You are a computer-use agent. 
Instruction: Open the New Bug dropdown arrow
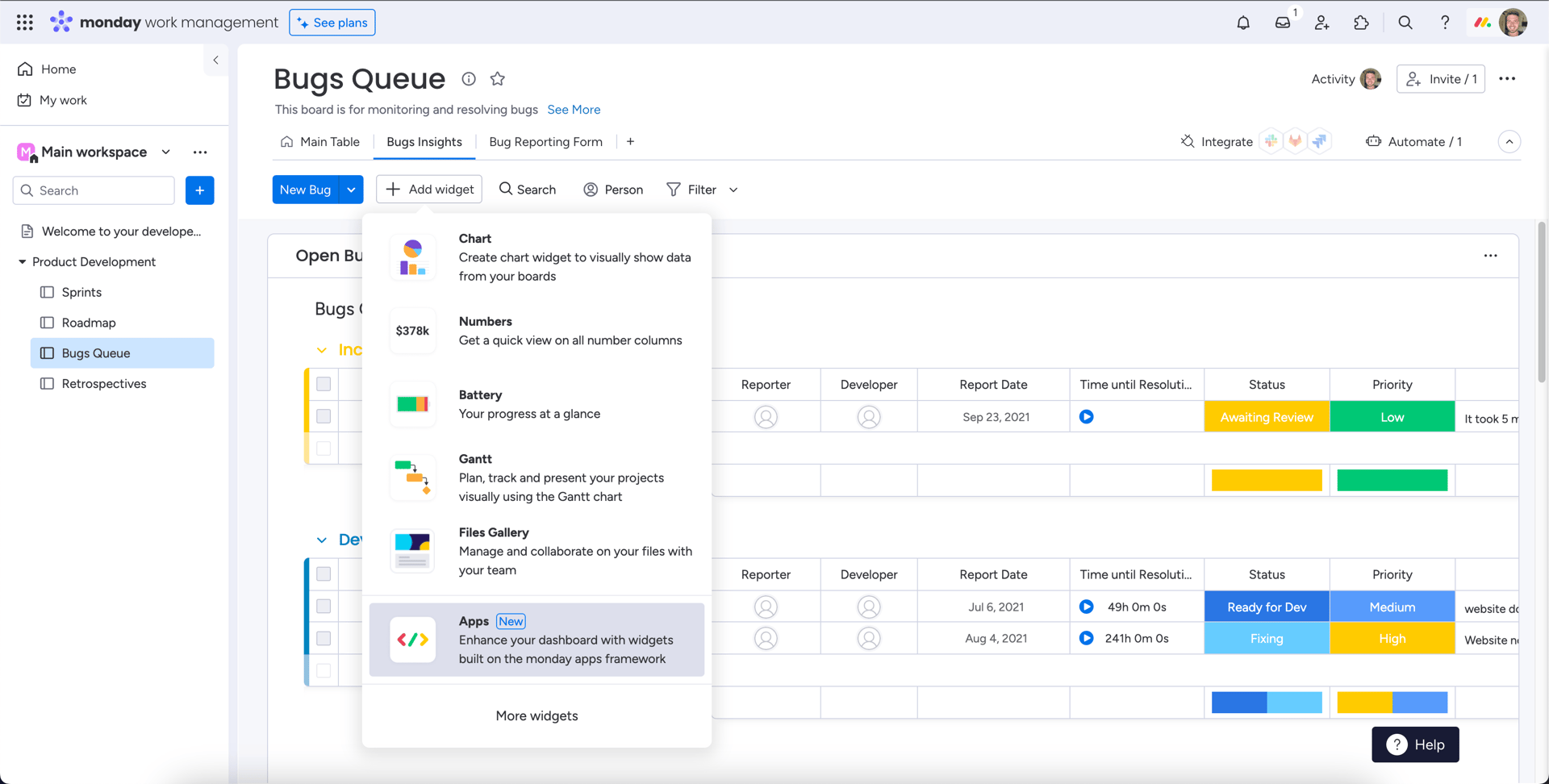click(x=351, y=190)
